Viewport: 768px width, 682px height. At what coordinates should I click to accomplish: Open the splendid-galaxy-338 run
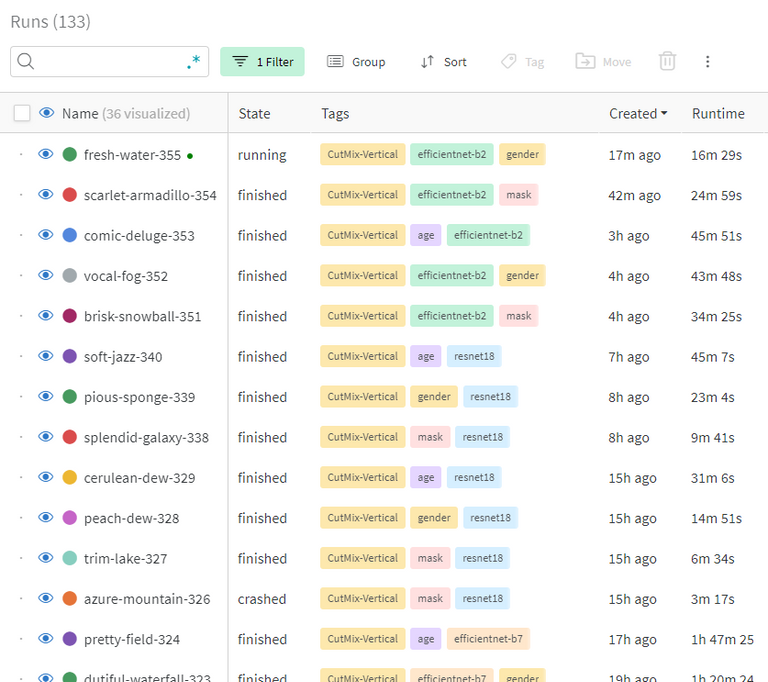(146, 438)
